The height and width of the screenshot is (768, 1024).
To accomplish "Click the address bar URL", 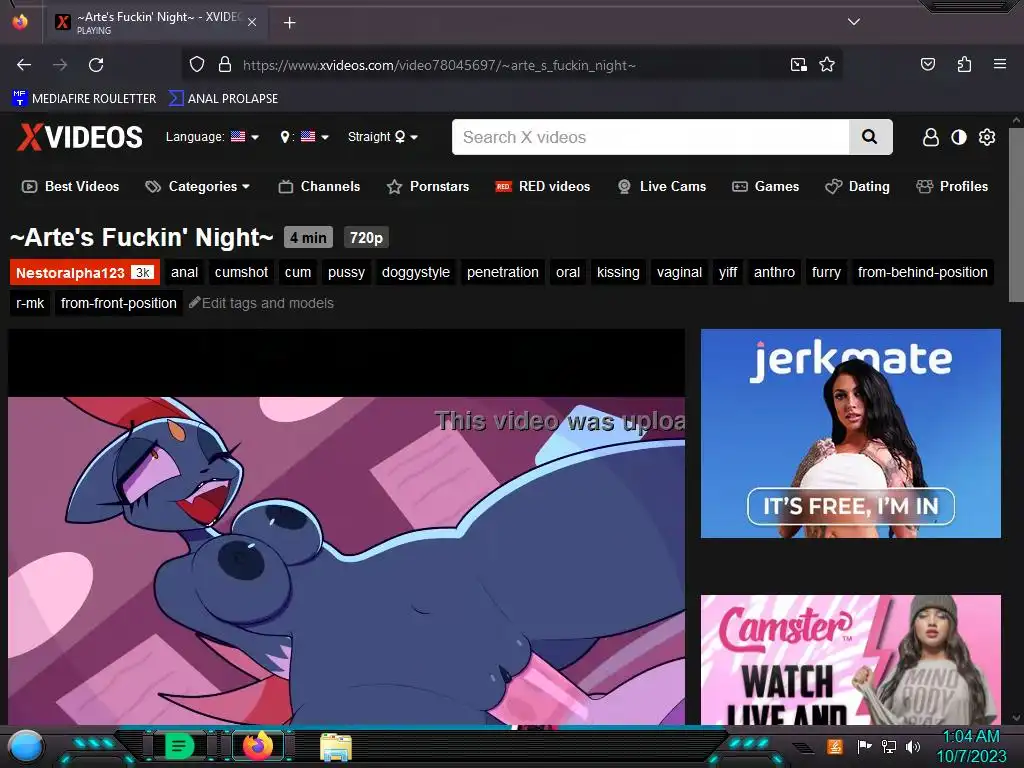I will coord(439,65).
